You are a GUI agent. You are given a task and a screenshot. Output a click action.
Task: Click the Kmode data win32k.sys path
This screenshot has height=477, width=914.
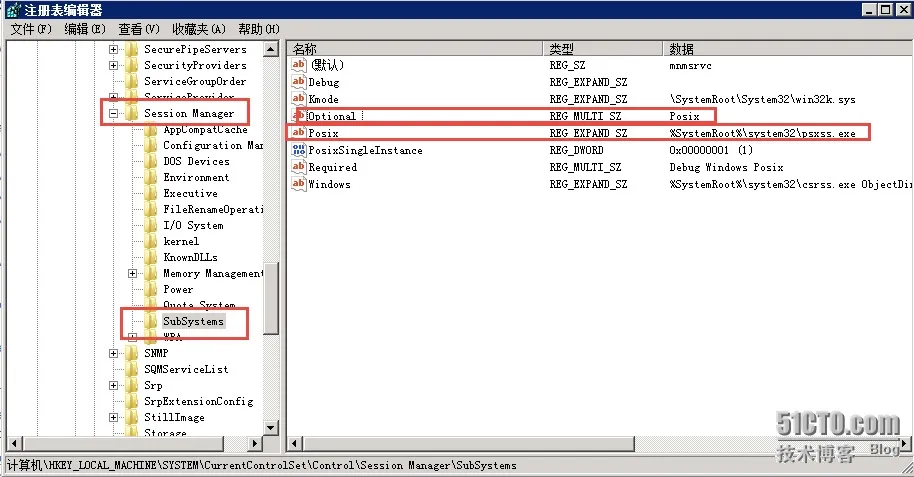point(762,99)
